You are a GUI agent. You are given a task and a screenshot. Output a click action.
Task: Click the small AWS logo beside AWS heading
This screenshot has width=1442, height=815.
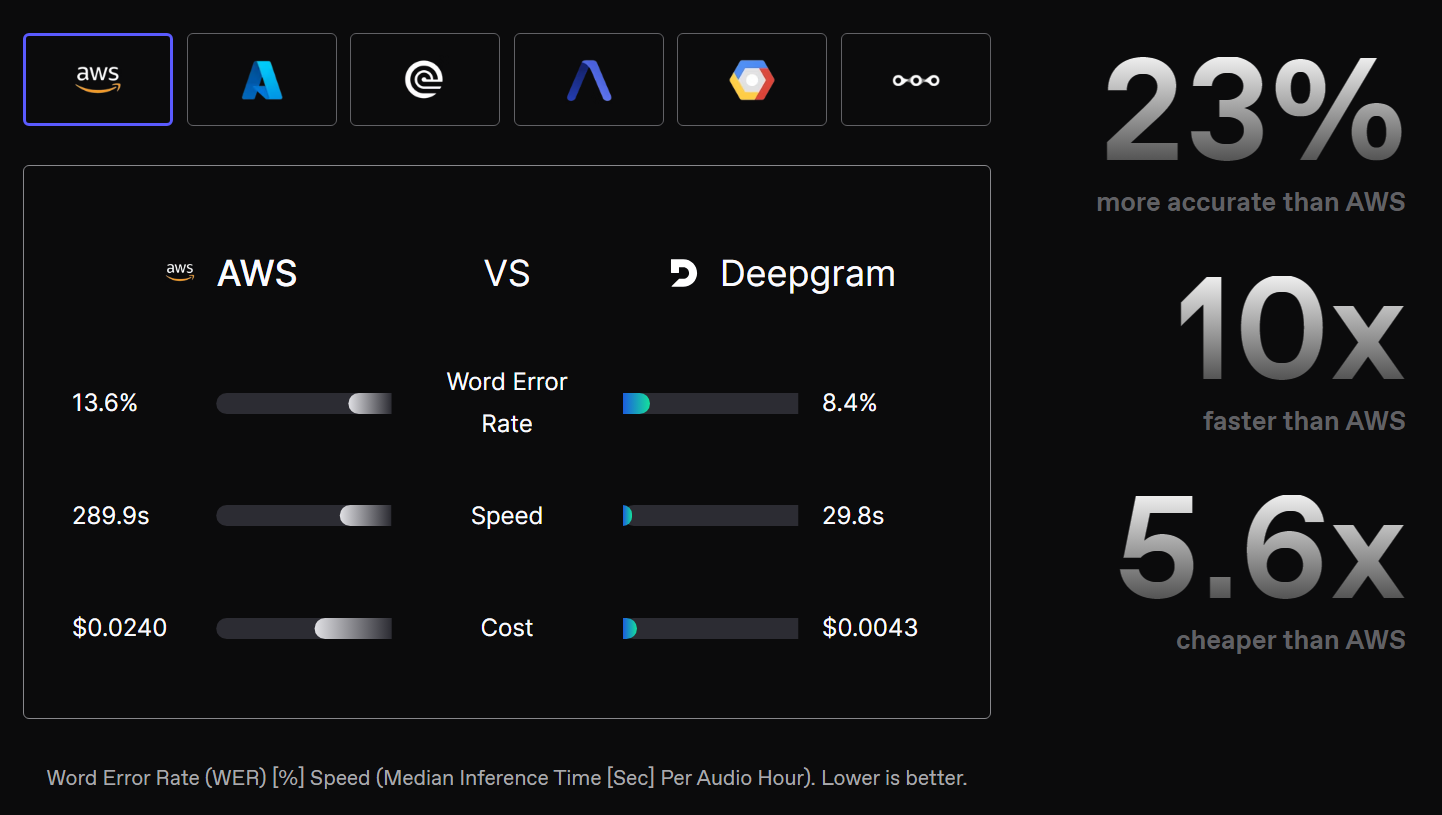180,272
